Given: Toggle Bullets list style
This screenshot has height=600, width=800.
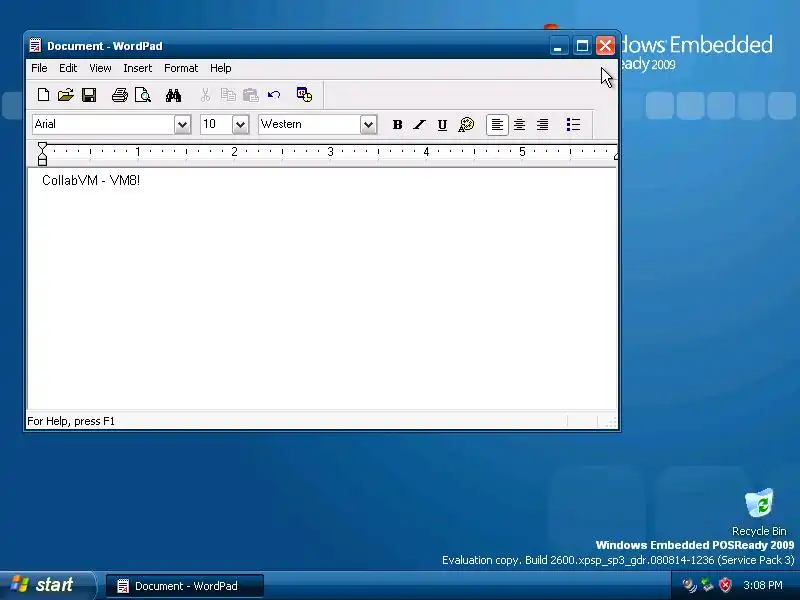Looking at the screenshot, I should pyautogui.click(x=573, y=124).
